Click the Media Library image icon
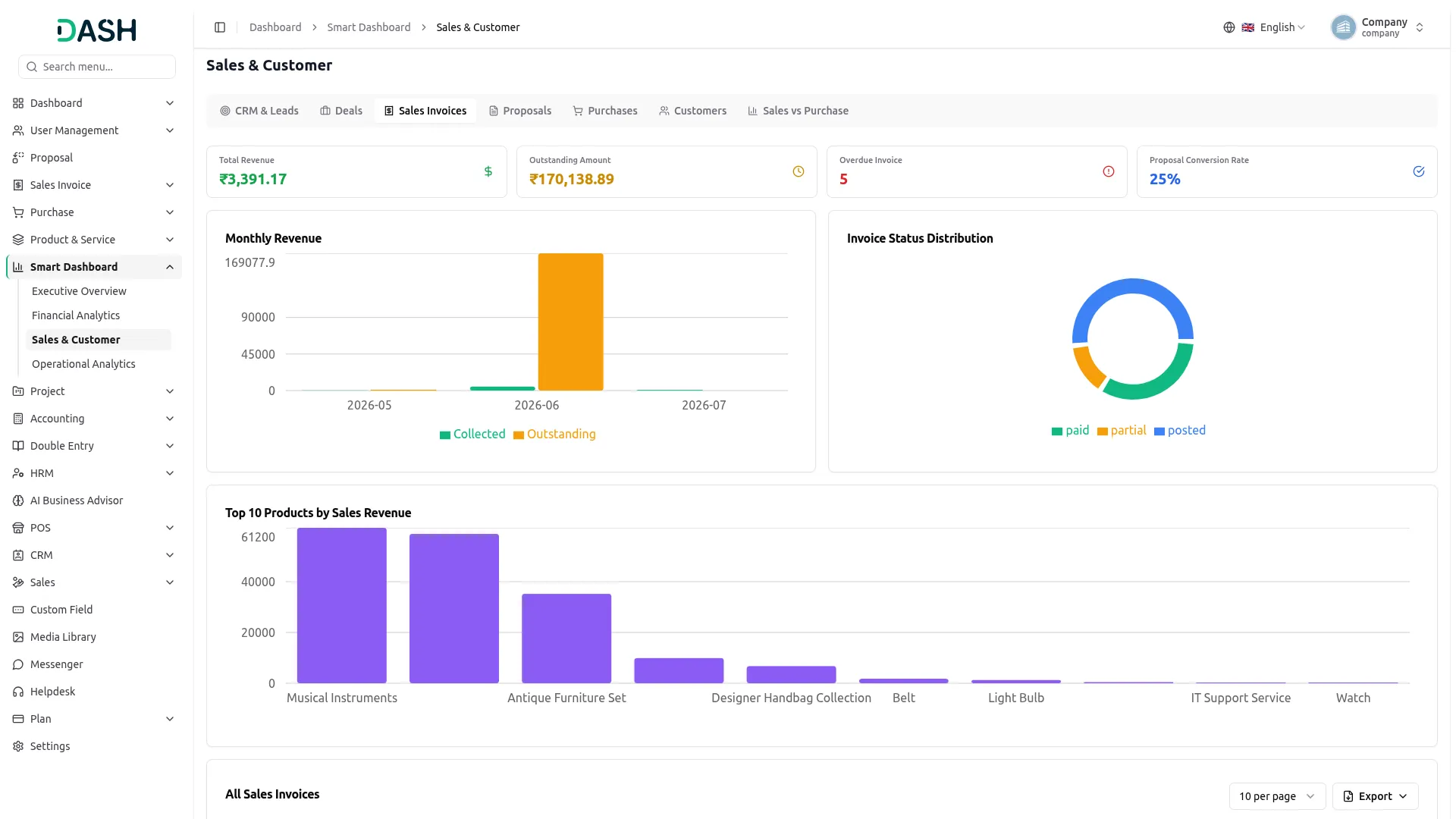 (x=18, y=637)
